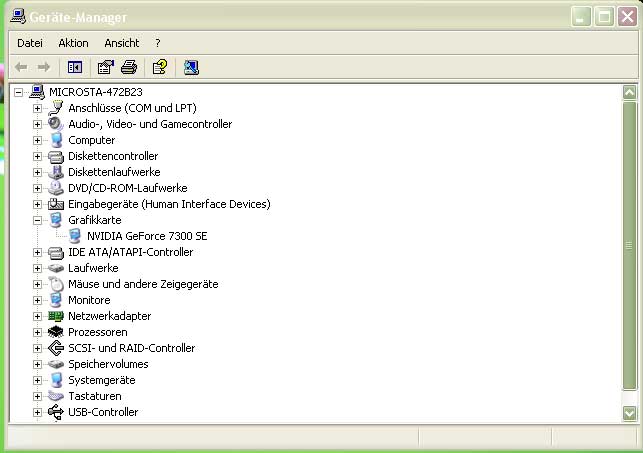Select Mäuse und andere Zeigegeräte entry

point(142,284)
